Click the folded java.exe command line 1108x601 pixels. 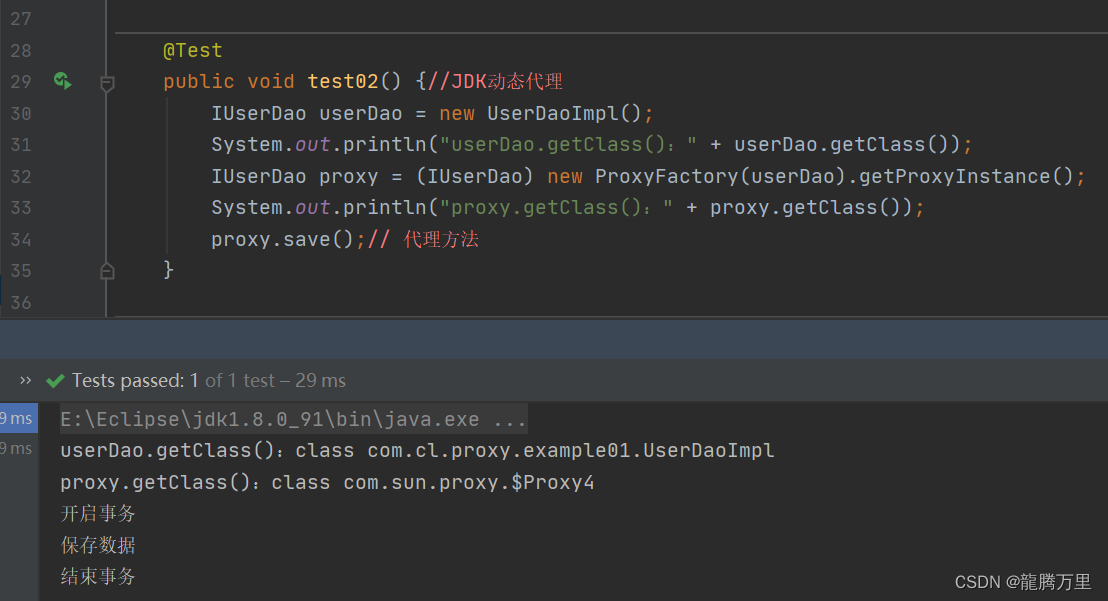coord(293,419)
